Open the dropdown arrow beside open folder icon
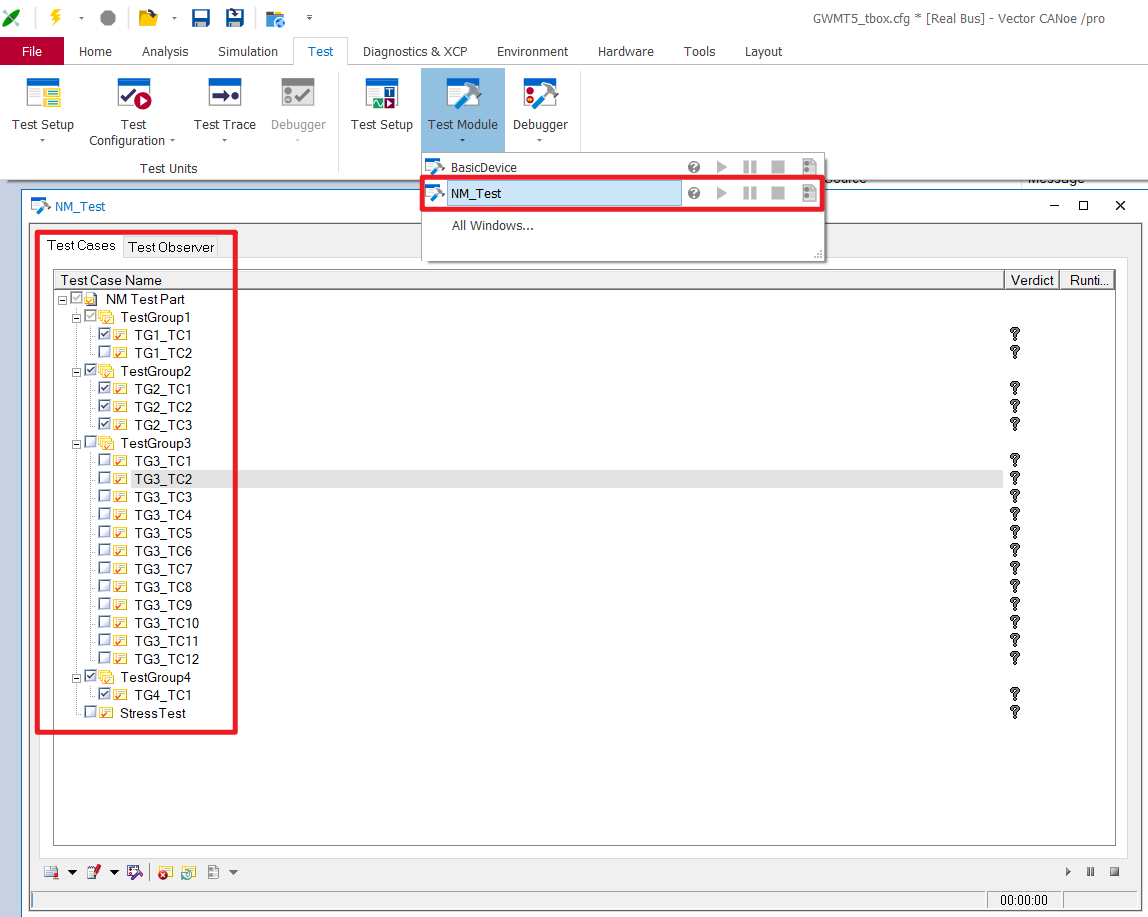This screenshot has width=1148, height=917. pyautogui.click(x=174, y=18)
